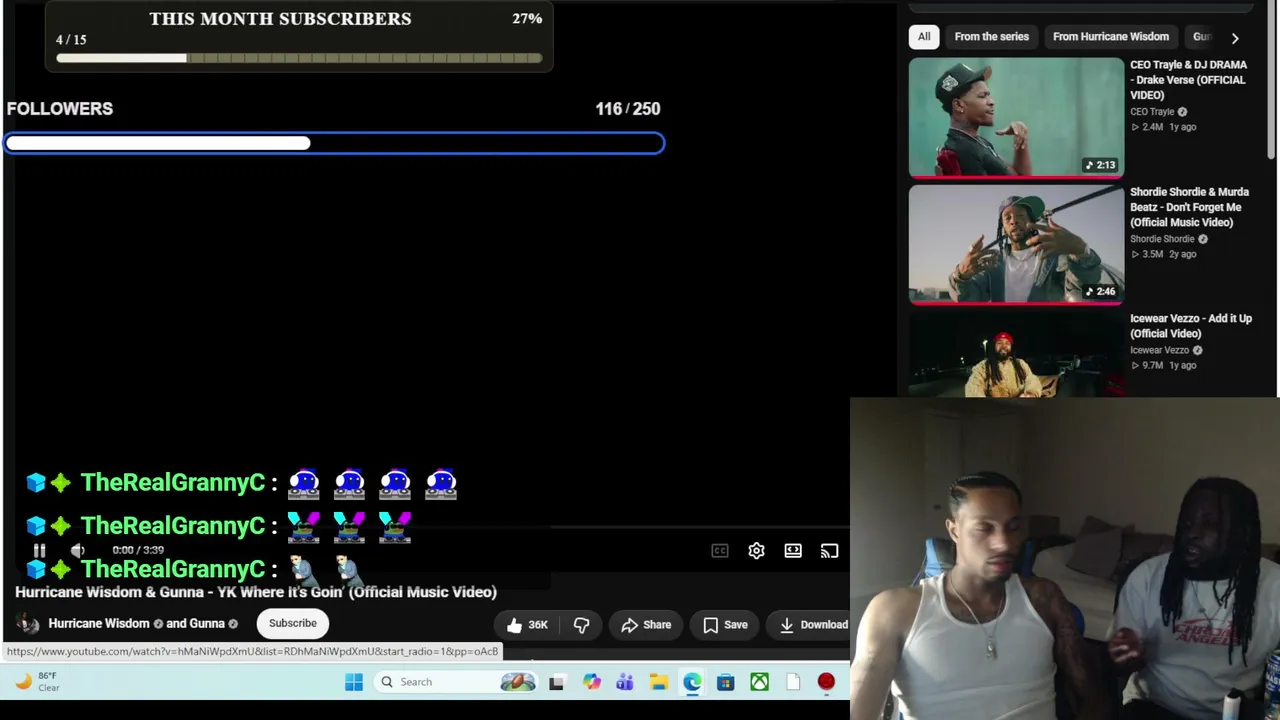Pause the YouTube video
1280x720 pixels.
(39, 550)
